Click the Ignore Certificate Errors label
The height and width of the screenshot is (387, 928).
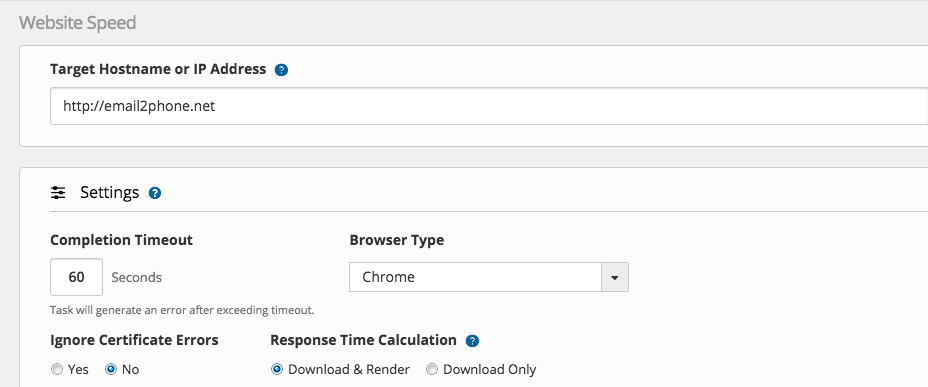tap(134, 340)
